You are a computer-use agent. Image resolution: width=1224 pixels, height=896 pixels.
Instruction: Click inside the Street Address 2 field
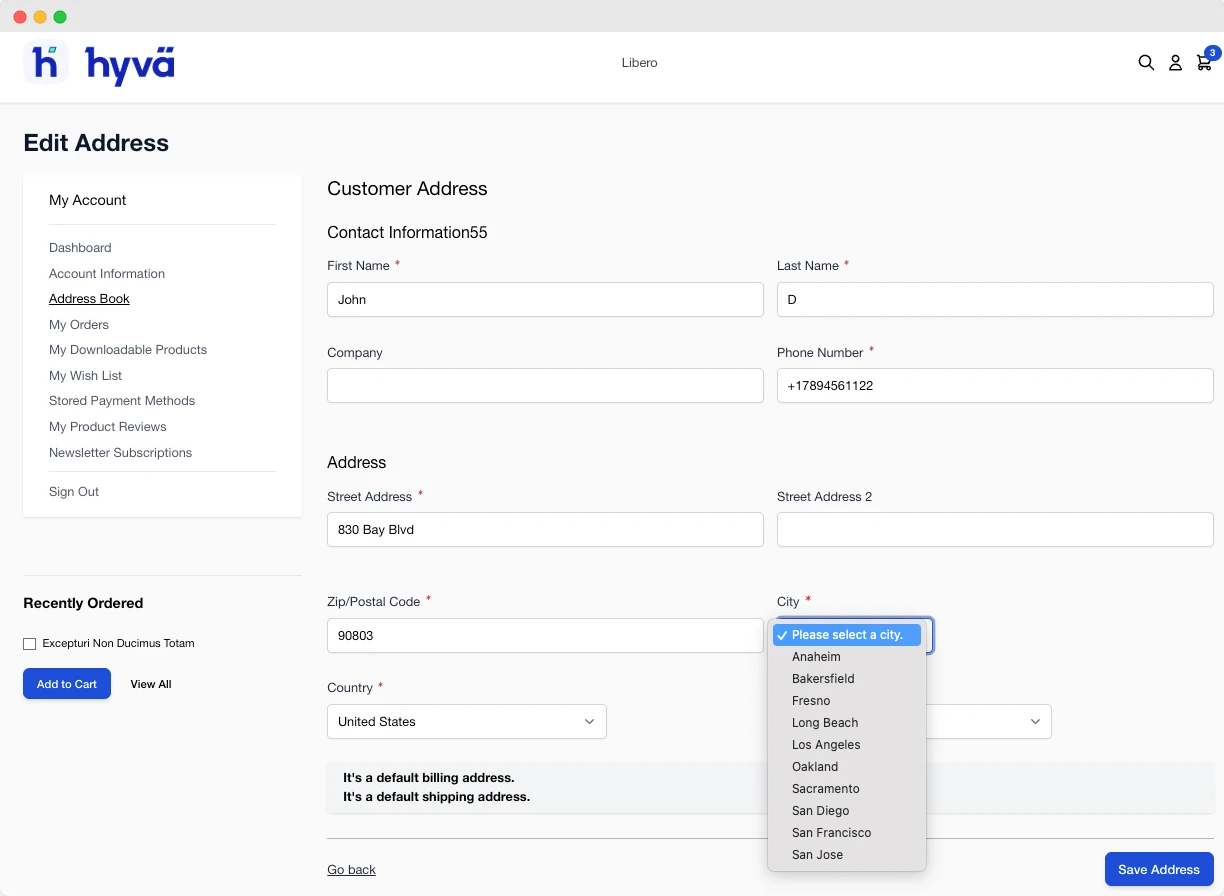(x=994, y=529)
